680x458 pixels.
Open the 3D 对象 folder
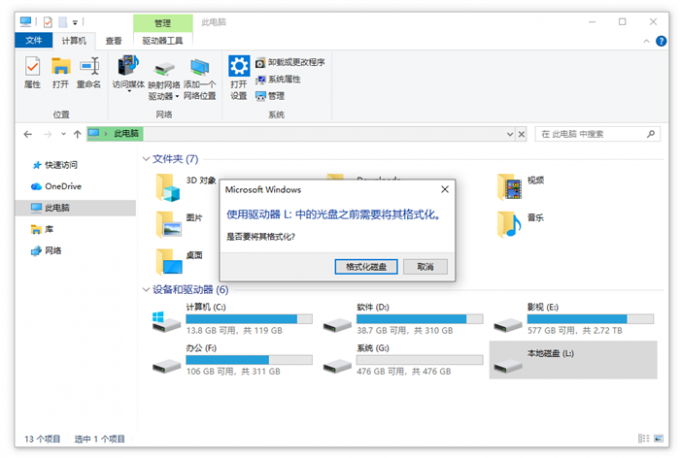pyautogui.click(x=185, y=187)
